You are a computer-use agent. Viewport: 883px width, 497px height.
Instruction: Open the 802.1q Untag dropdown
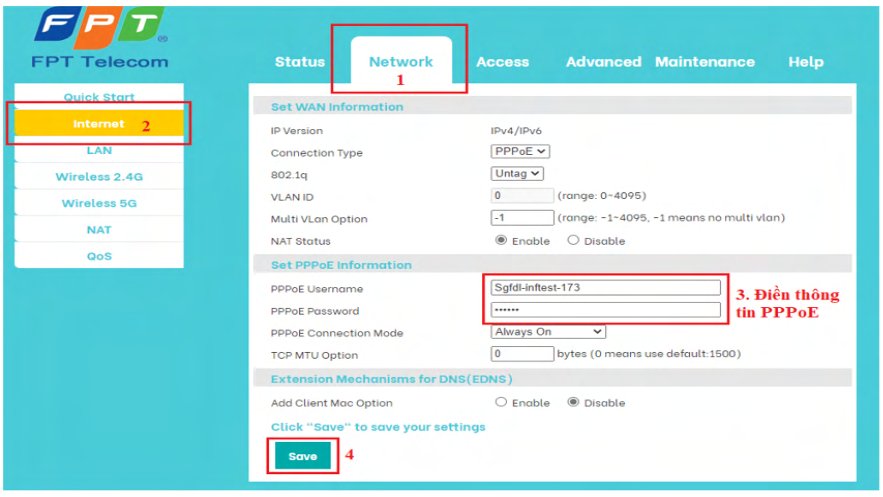pos(517,173)
